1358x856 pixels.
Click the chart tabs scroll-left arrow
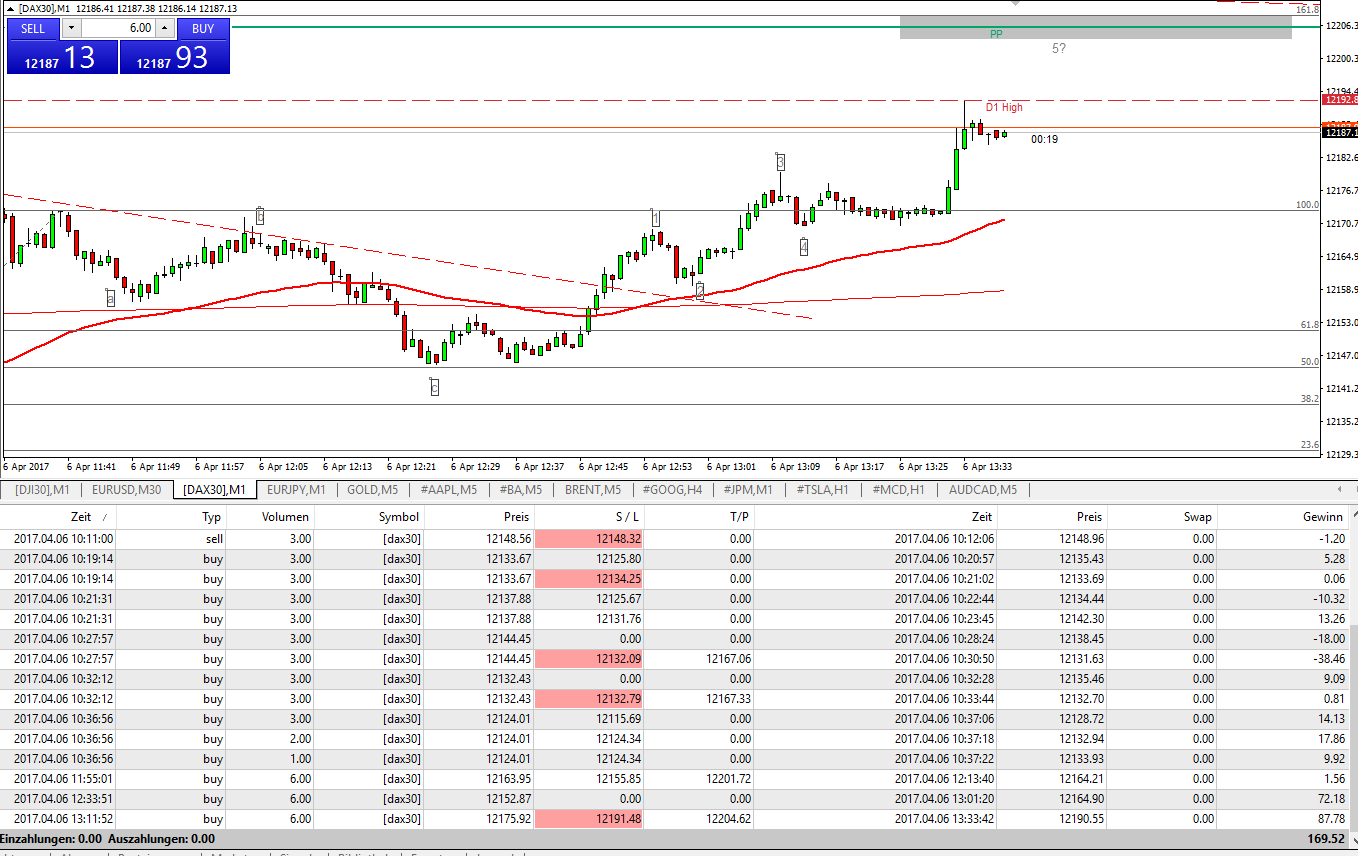coord(1340,490)
